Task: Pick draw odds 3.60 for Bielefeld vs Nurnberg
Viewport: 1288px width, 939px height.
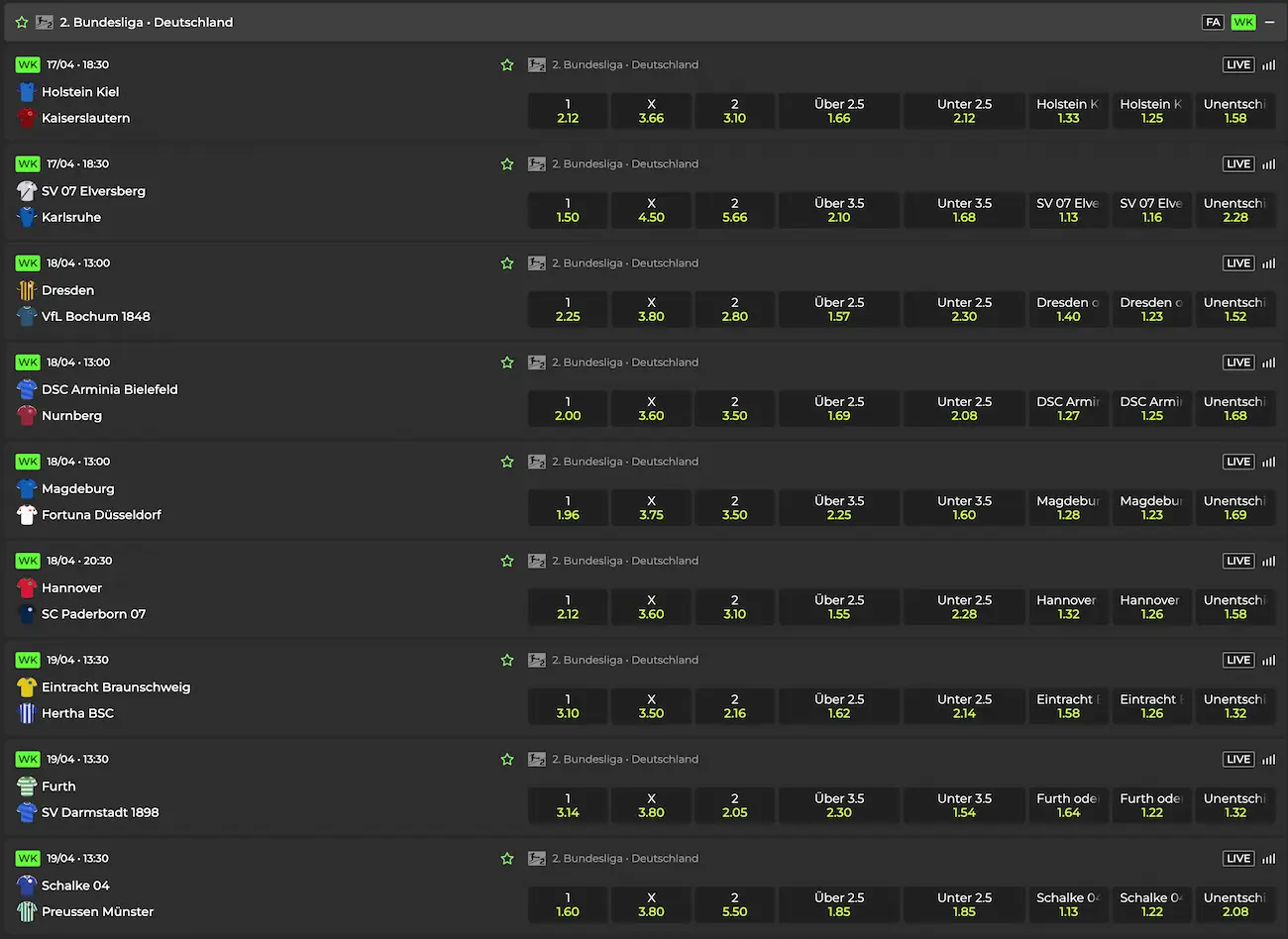Action: [x=651, y=408]
